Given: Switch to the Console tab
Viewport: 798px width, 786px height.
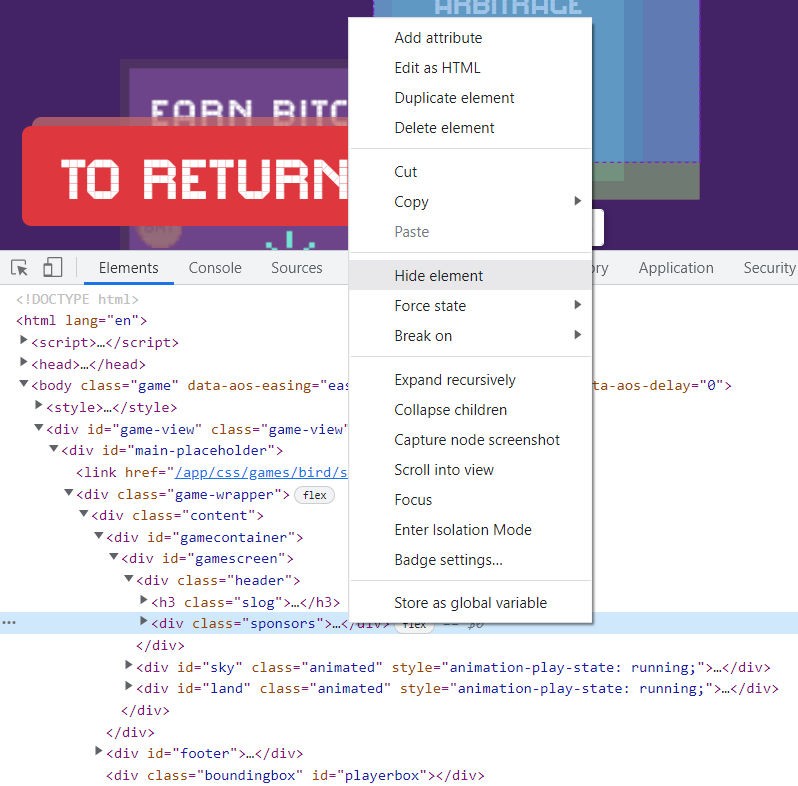Looking at the screenshot, I should click(215, 268).
